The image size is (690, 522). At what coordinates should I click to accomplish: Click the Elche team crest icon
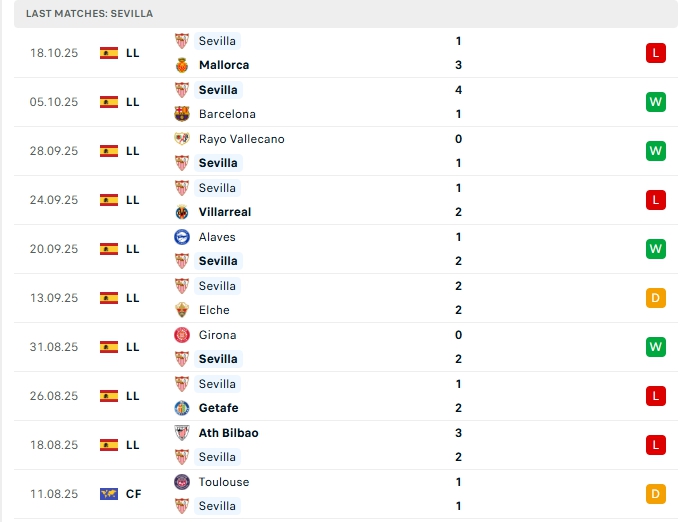182,310
